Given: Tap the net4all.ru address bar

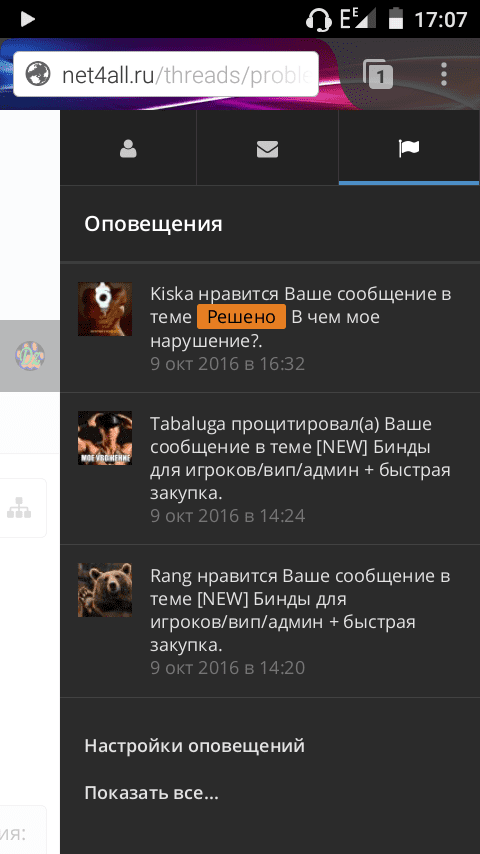Looking at the screenshot, I should click(166, 74).
